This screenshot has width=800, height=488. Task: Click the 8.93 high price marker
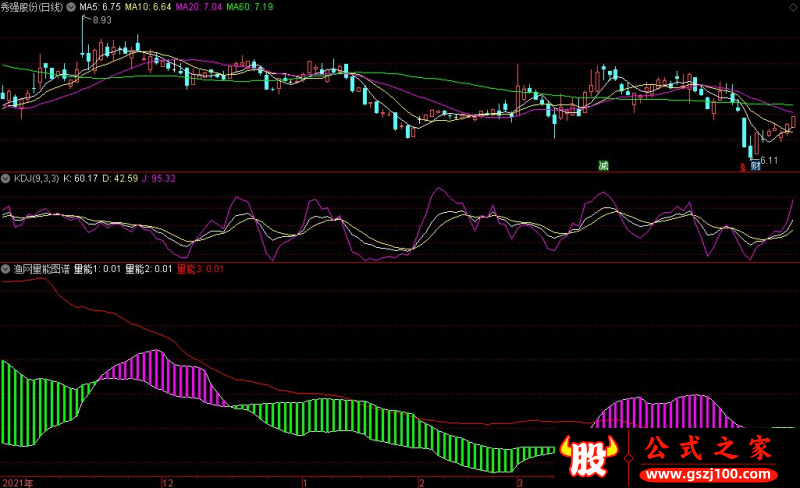point(102,20)
